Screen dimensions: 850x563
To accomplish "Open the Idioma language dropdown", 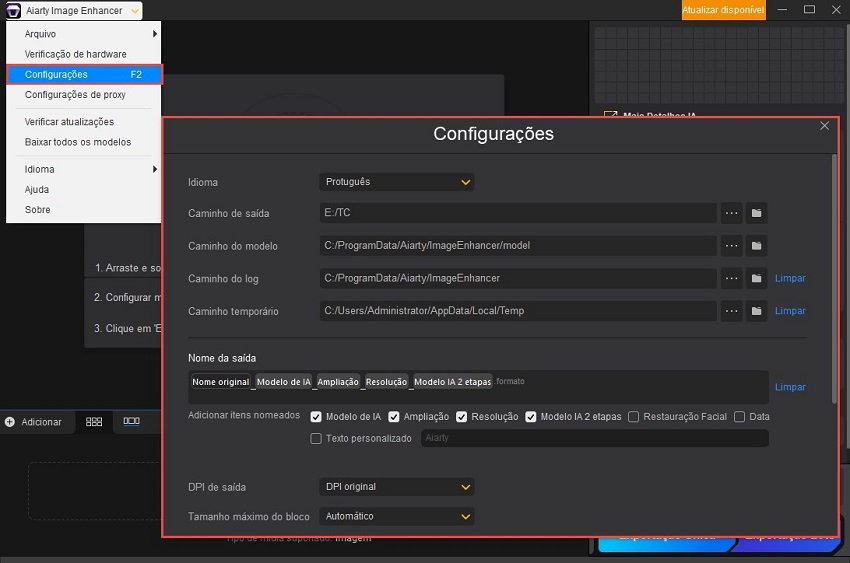I will 397,182.
